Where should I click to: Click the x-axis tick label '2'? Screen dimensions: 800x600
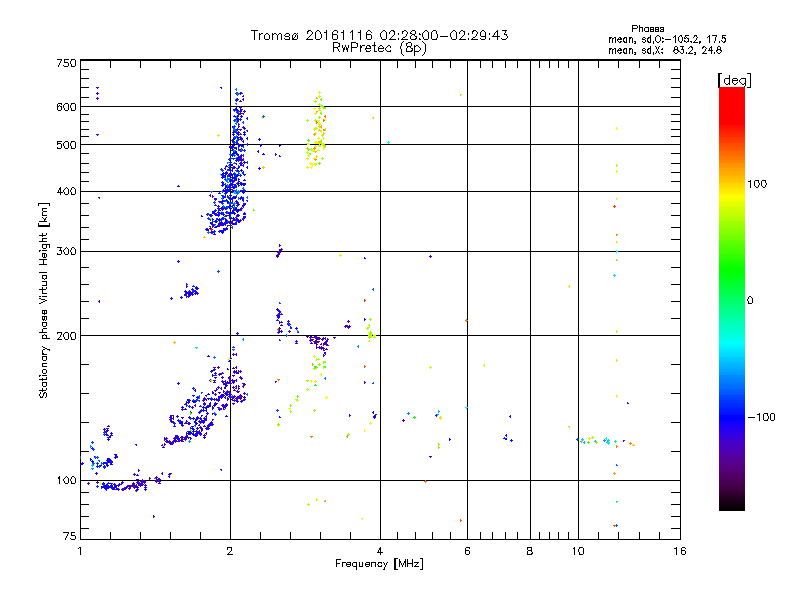click(230, 551)
